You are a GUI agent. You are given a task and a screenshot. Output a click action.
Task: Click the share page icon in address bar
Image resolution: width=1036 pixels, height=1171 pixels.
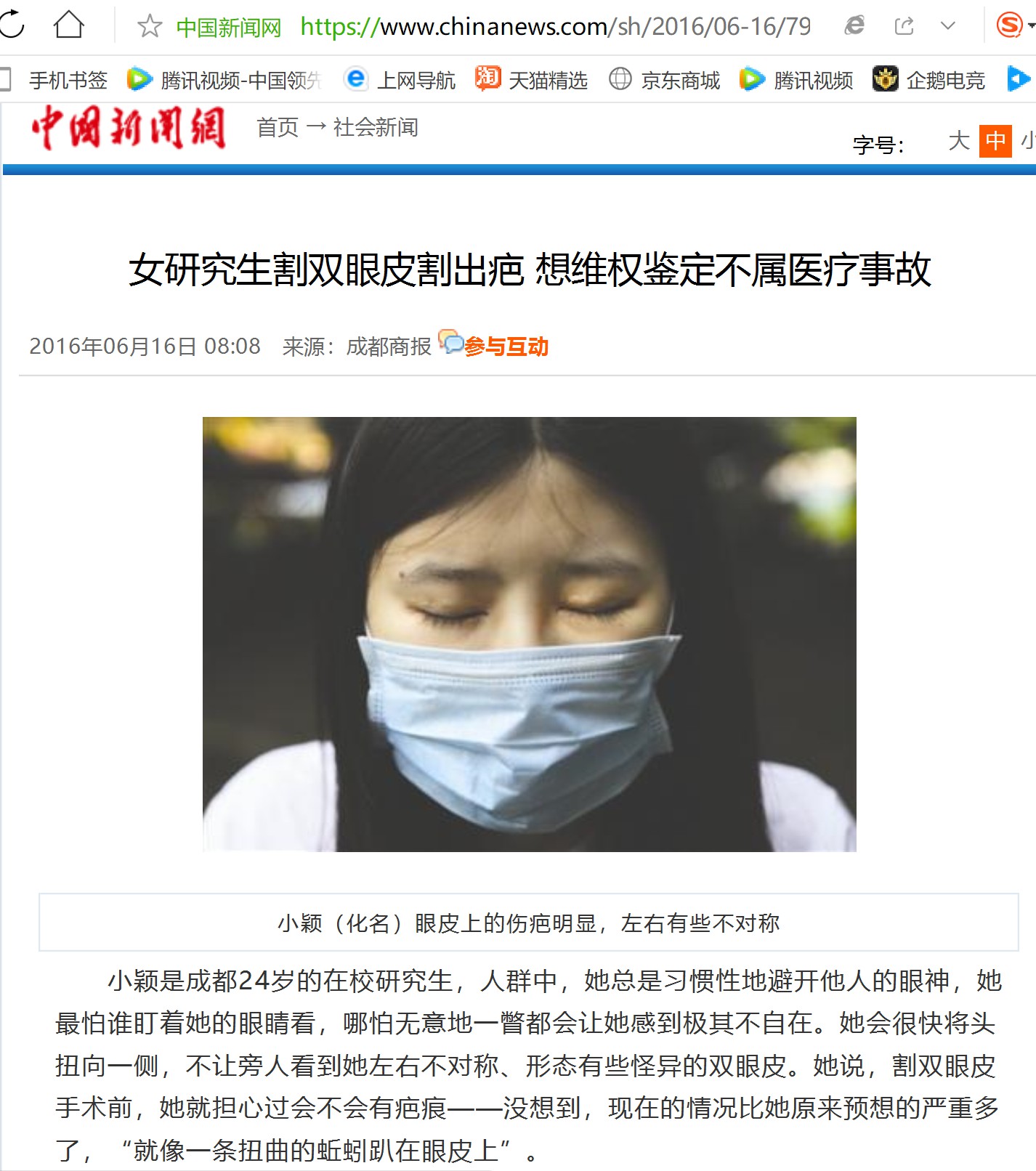click(904, 26)
